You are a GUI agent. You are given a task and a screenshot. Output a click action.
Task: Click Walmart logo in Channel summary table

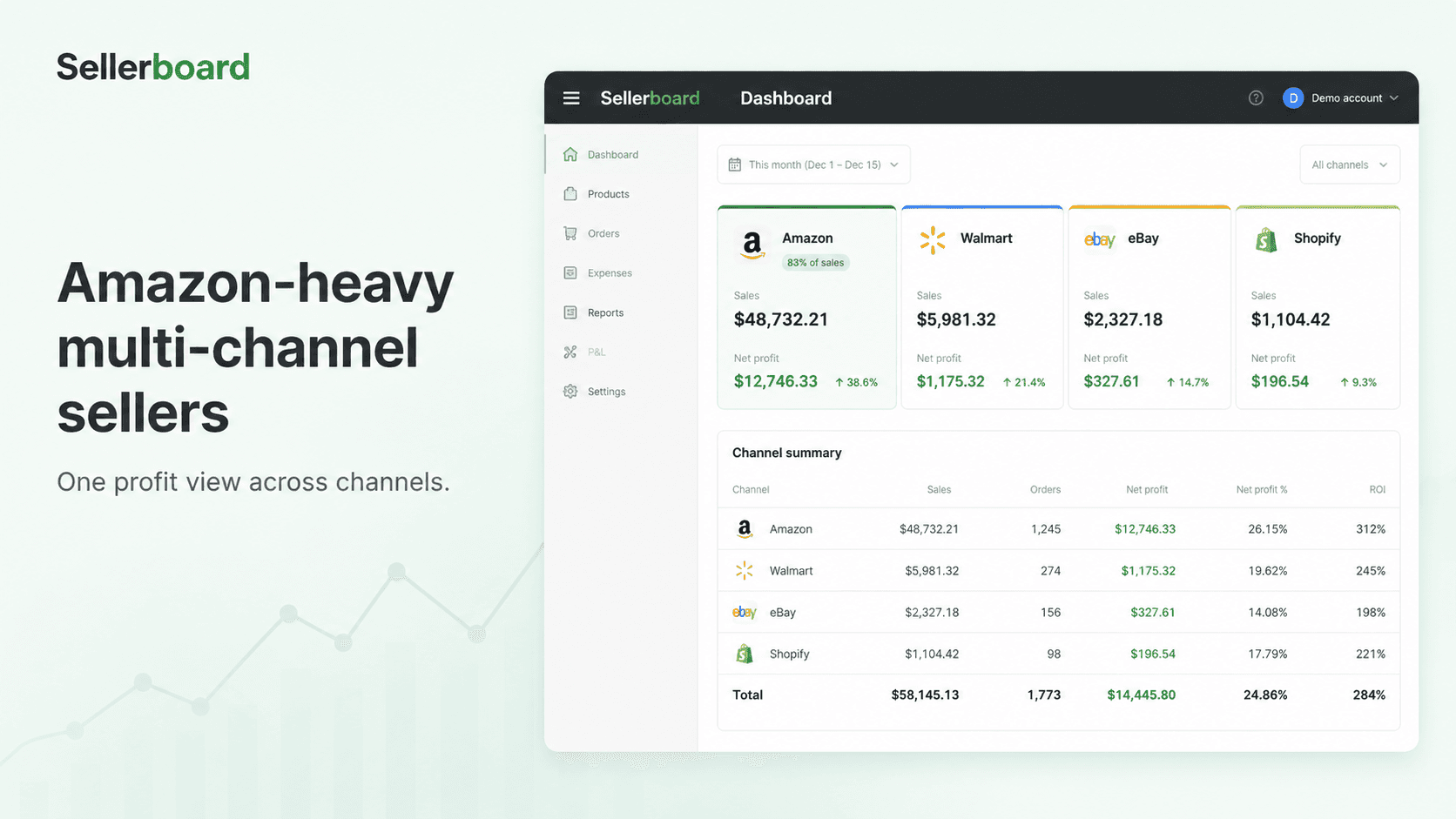click(745, 571)
